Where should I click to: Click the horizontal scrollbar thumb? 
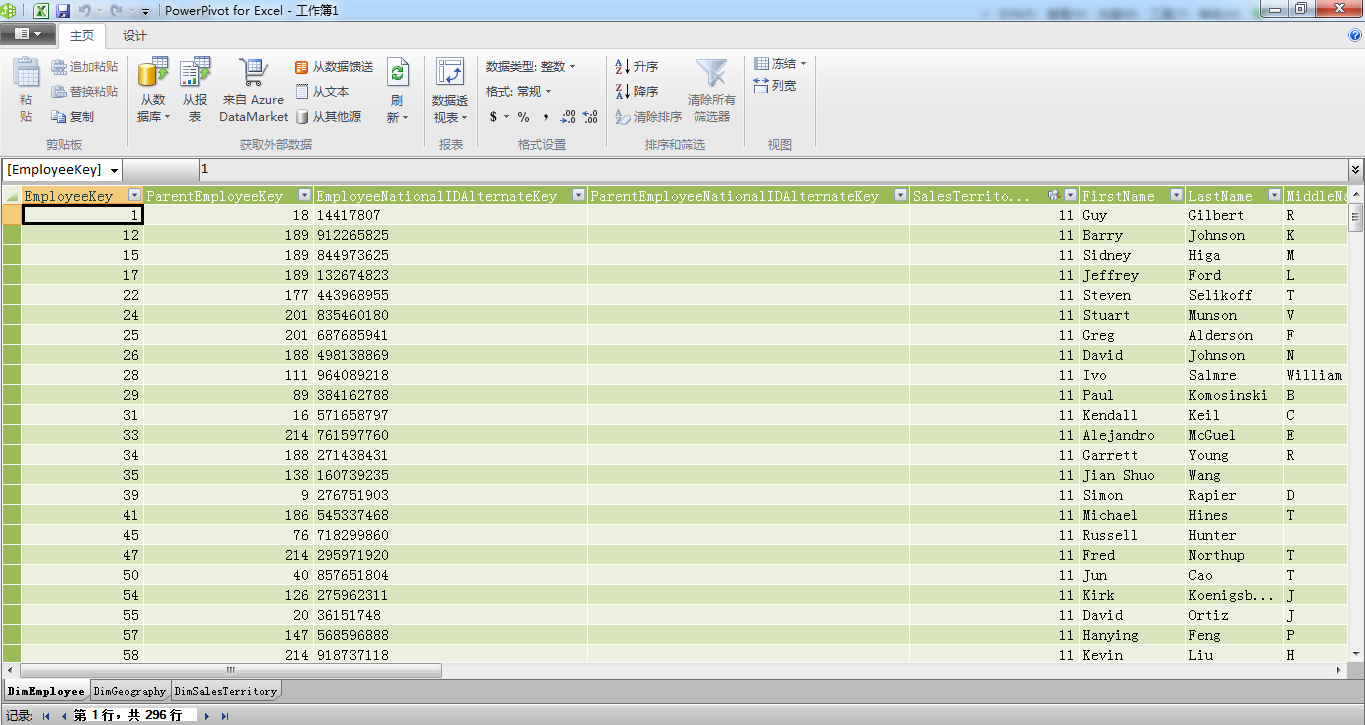point(230,670)
